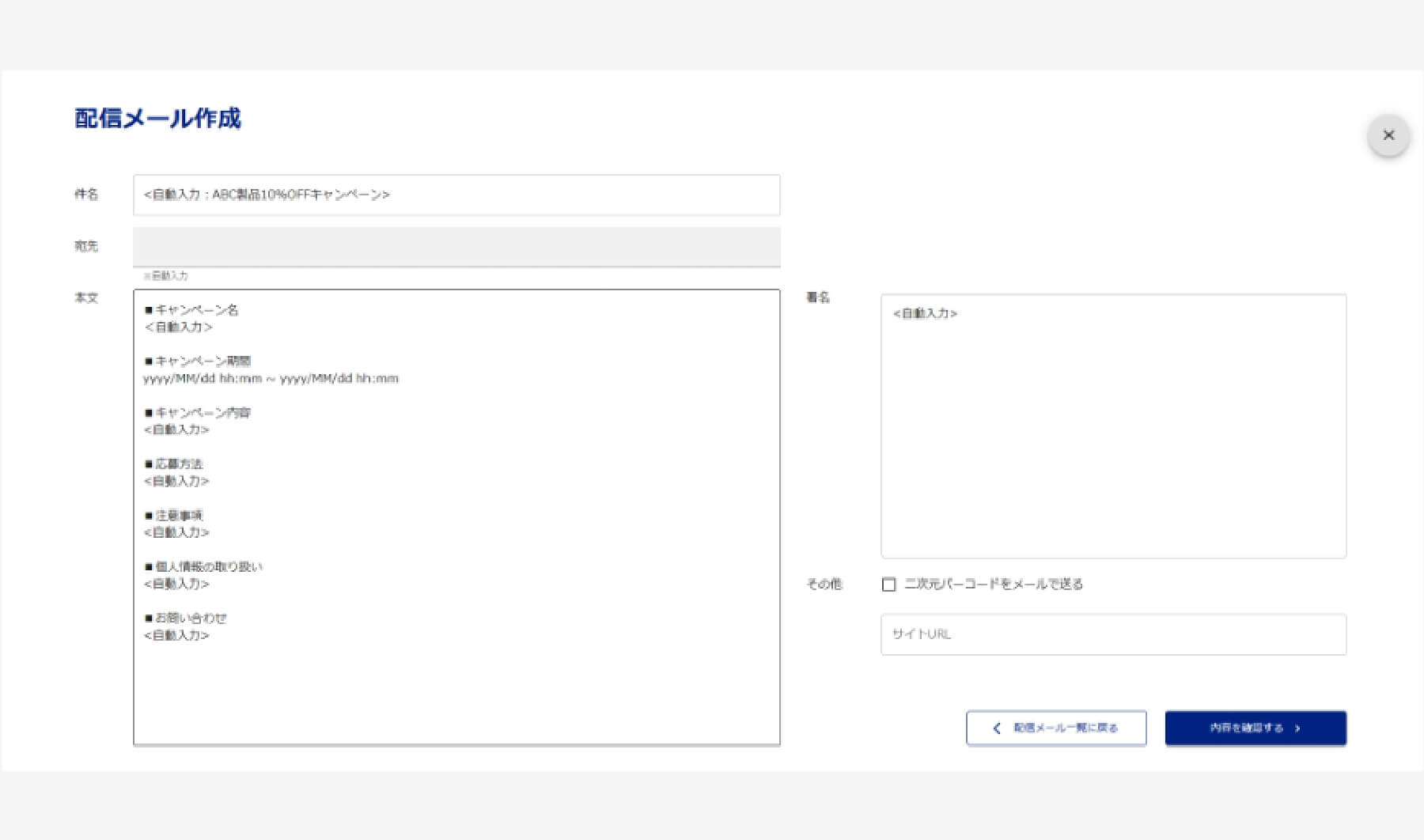The image size is (1424, 840).
Task: Close the 配信メール作成 dialog with X
Action: (1388, 135)
